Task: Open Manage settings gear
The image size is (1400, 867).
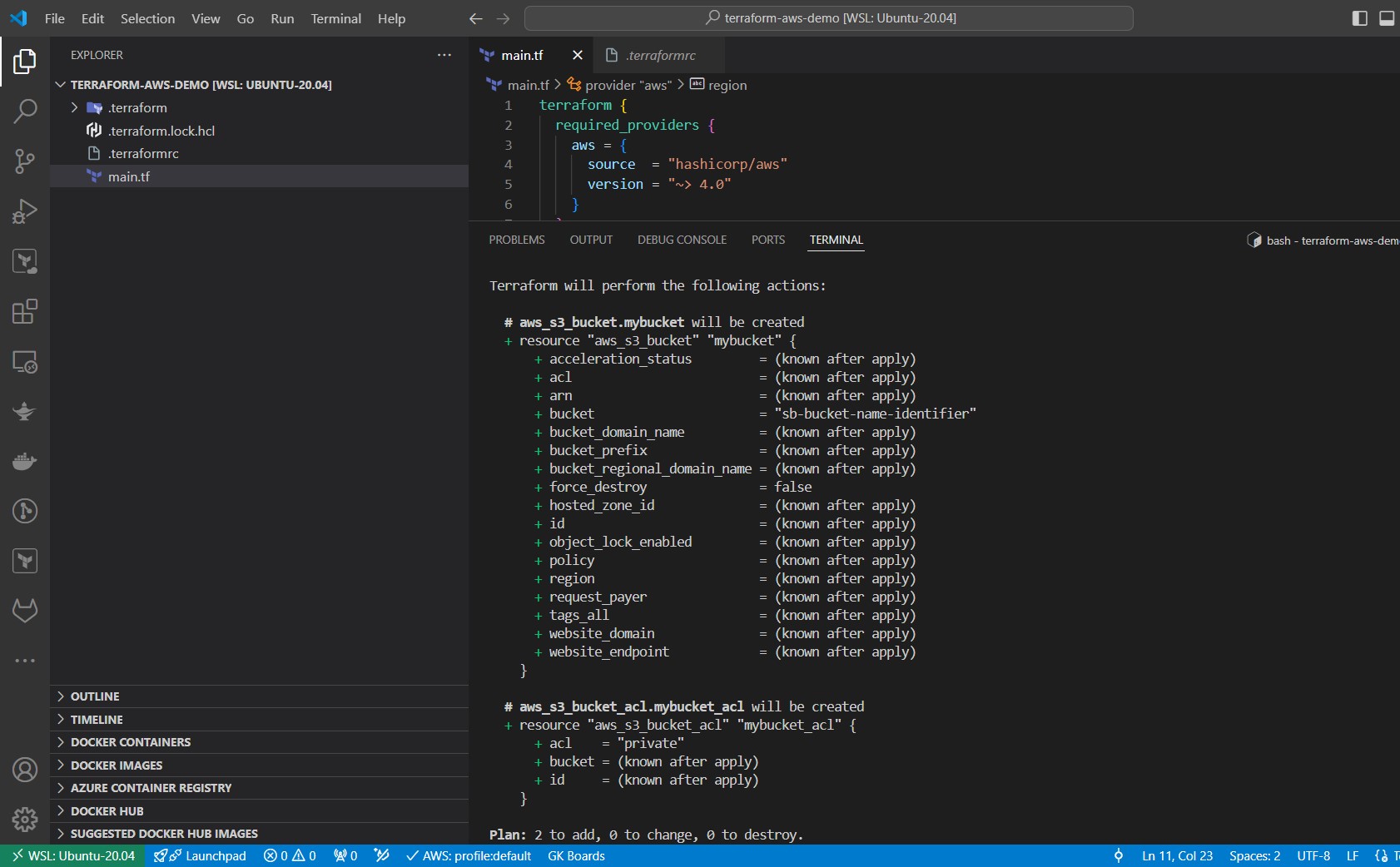Action: click(25, 820)
